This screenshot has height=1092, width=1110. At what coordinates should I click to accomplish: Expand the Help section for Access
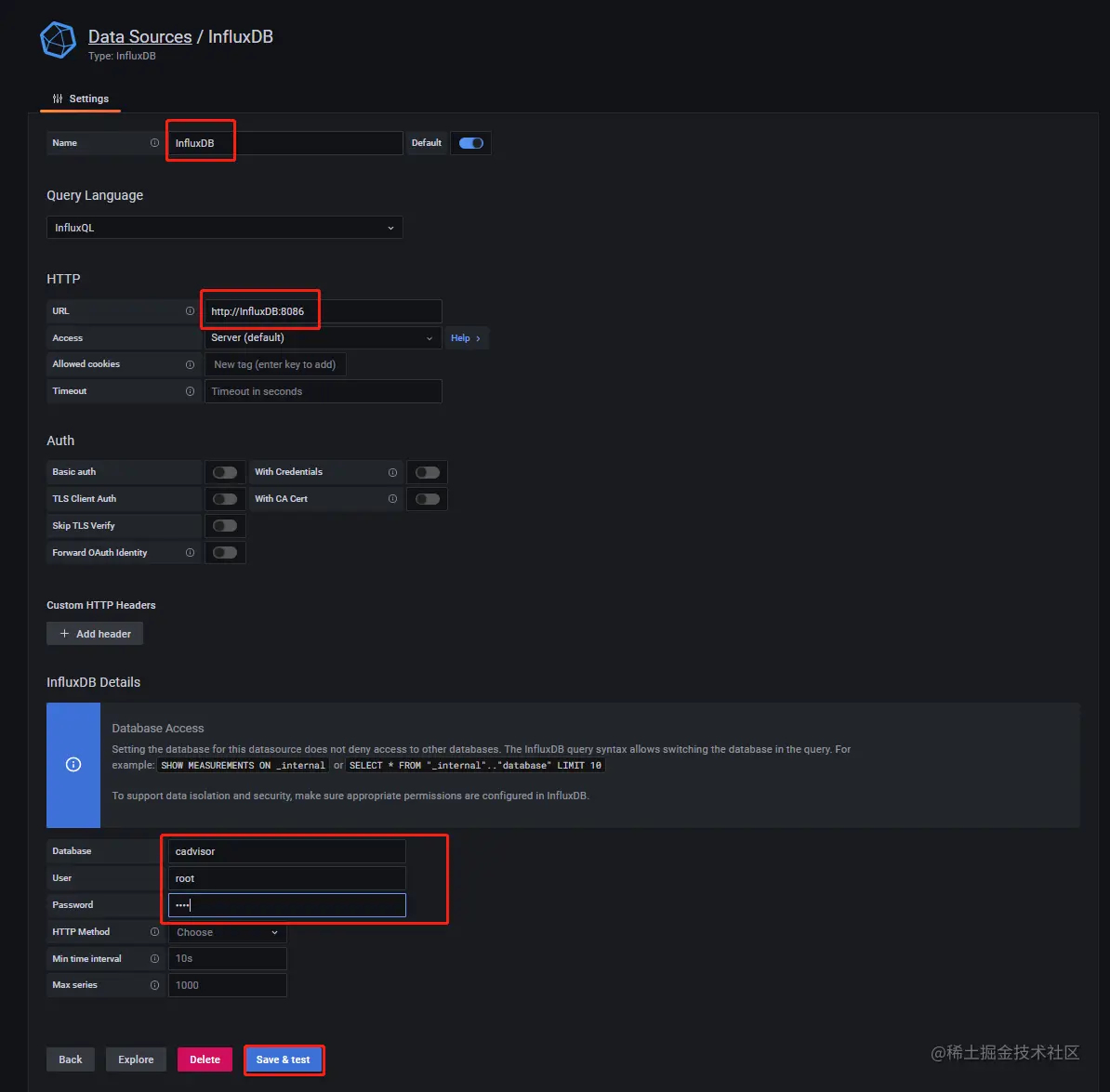[466, 338]
